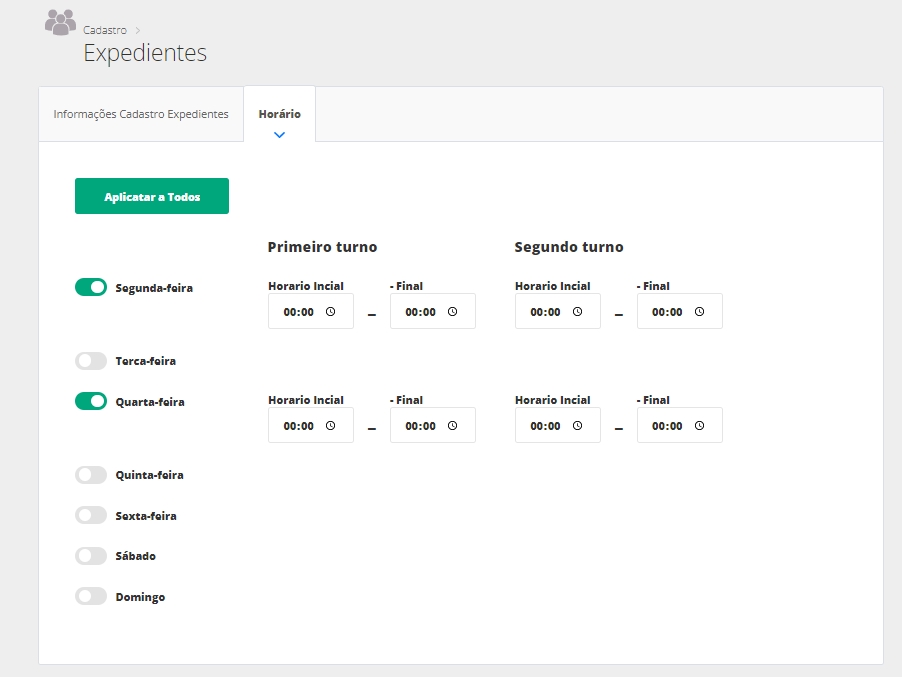Expand the chevron under Horário tab
This screenshot has width=902, height=677.
(x=279, y=134)
